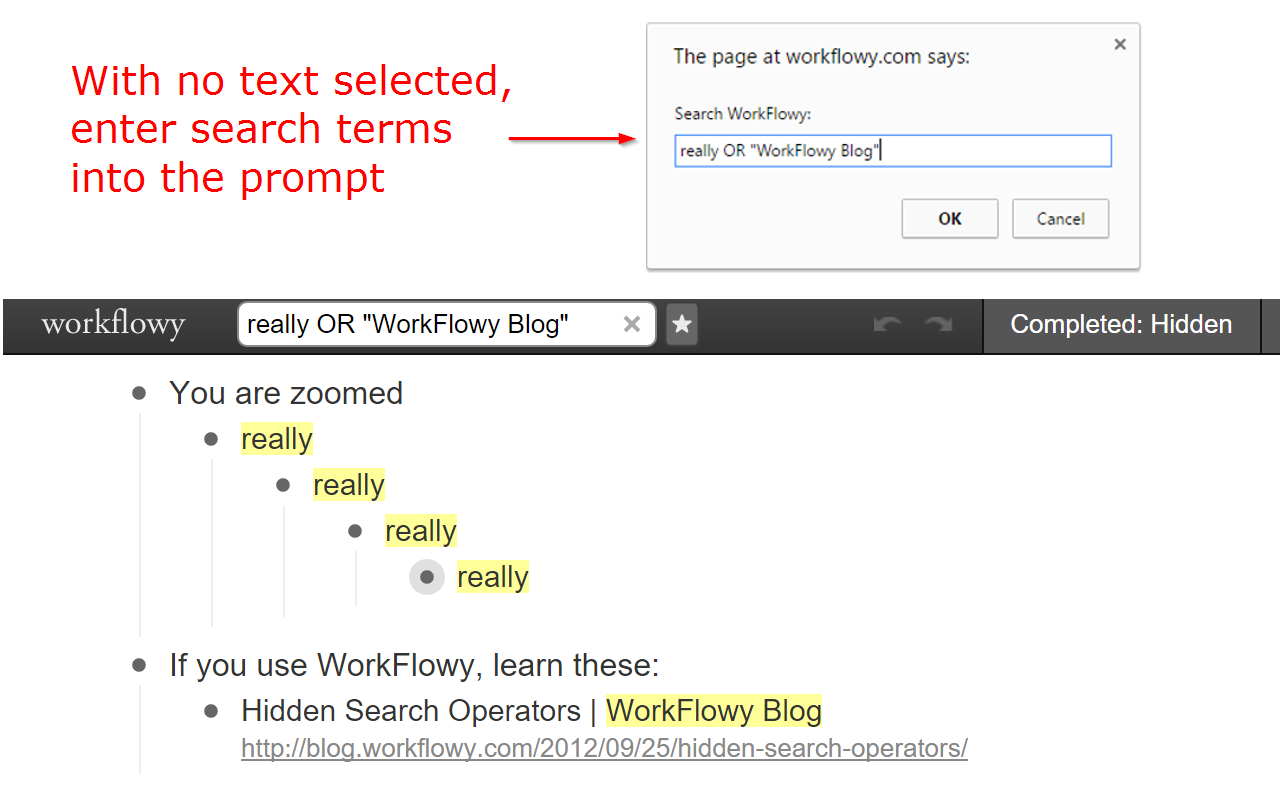Click the workflowy logo
1280x800 pixels.
tap(113, 325)
